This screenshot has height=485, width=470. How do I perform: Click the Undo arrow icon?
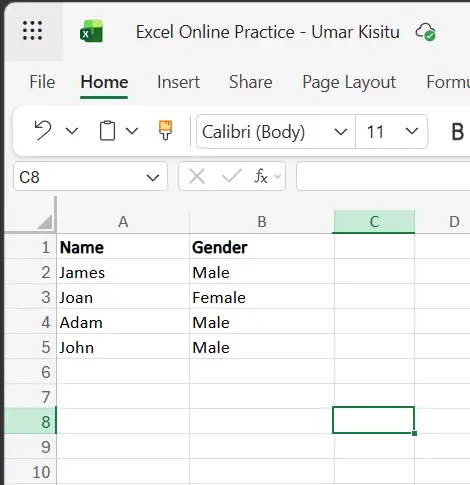point(43,130)
